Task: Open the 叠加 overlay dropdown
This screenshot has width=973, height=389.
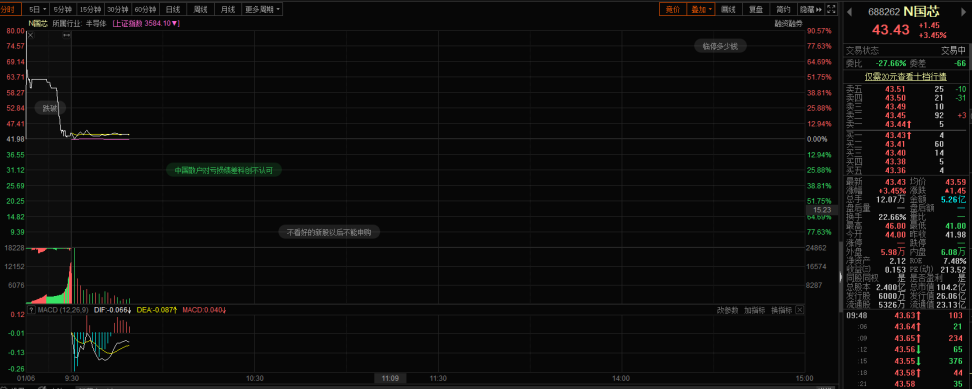Action: (x=701, y=9)
